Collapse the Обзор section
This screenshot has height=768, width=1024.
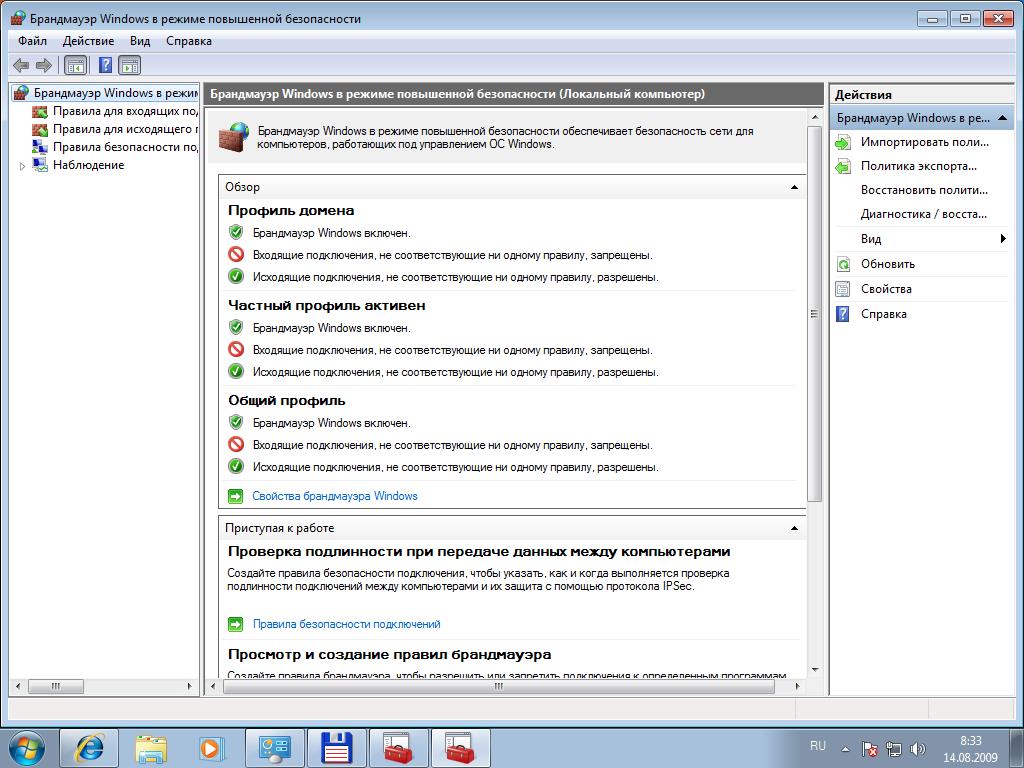[x=794, y=187]
